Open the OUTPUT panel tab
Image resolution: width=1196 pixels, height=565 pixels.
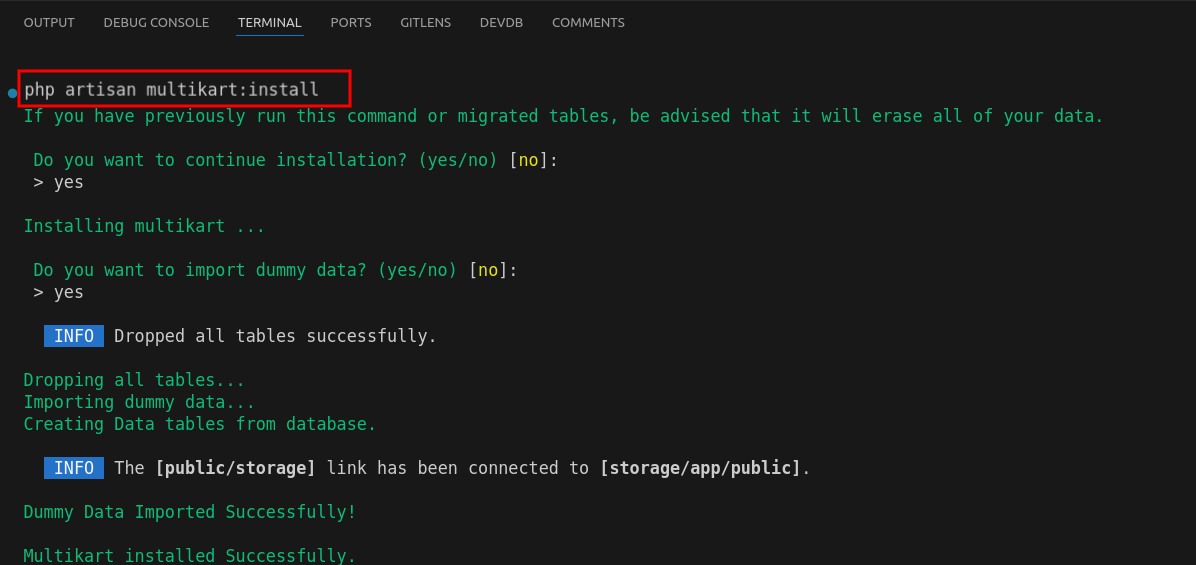tap(49, 22)
